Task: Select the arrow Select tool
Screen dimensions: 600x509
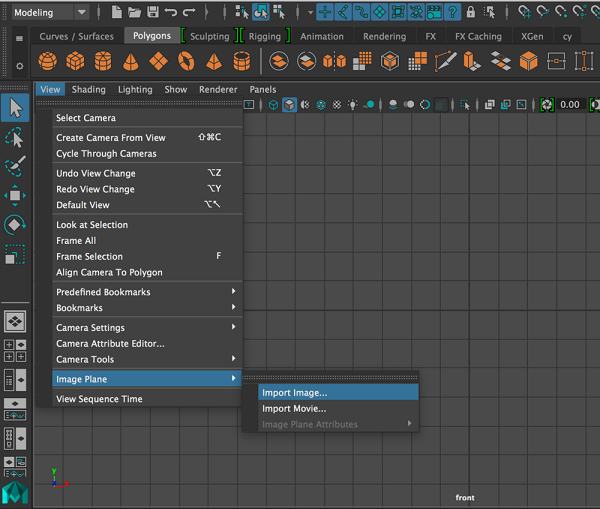Action: pyautogui.click(x=15, y=107)
